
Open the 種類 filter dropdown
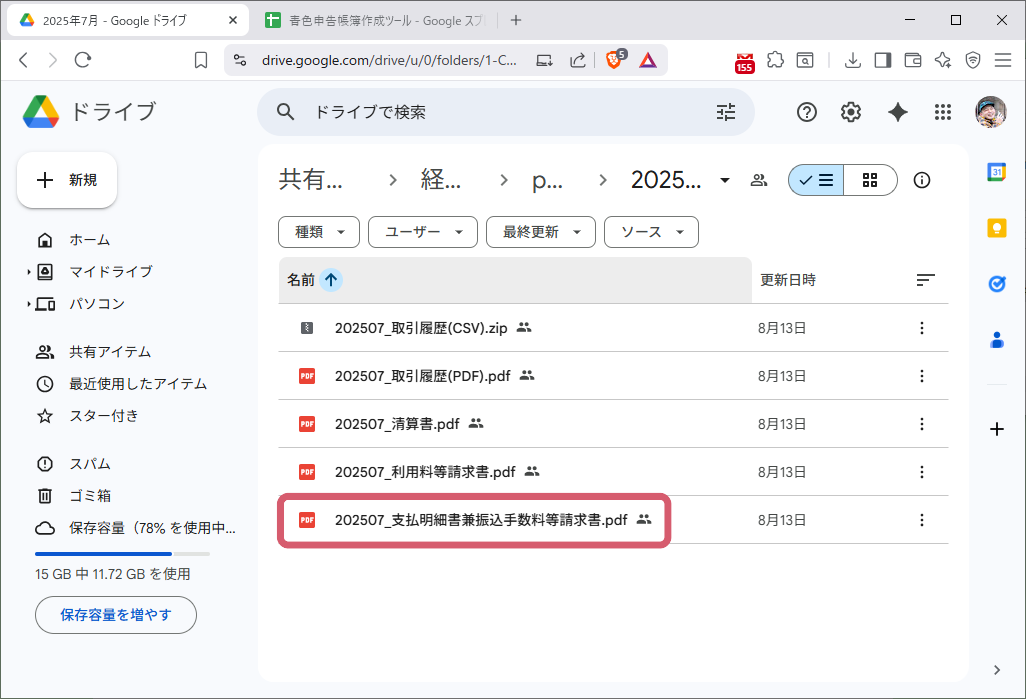click(x=318, y=232)
